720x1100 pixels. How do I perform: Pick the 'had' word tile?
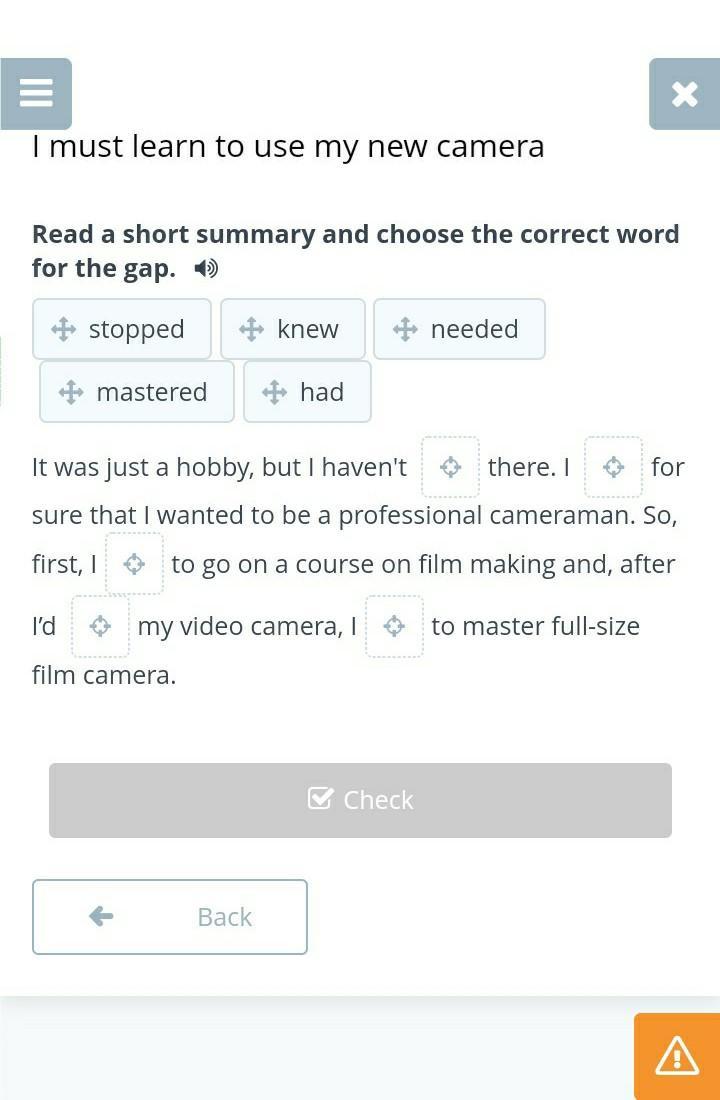307,392
